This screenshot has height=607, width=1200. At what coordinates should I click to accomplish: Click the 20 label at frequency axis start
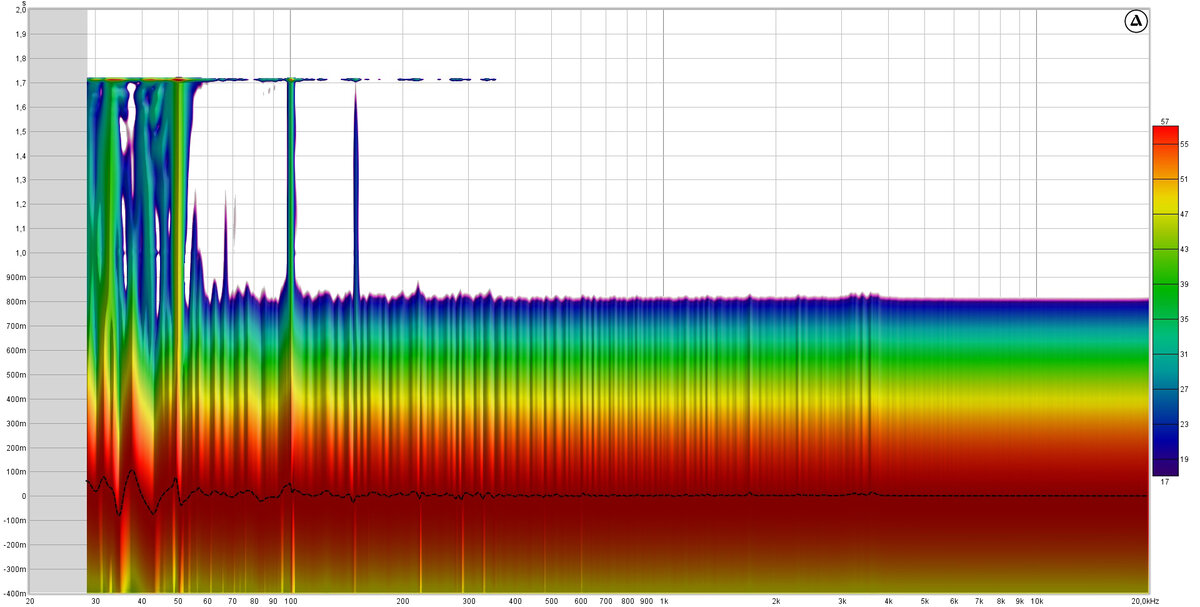30,601
